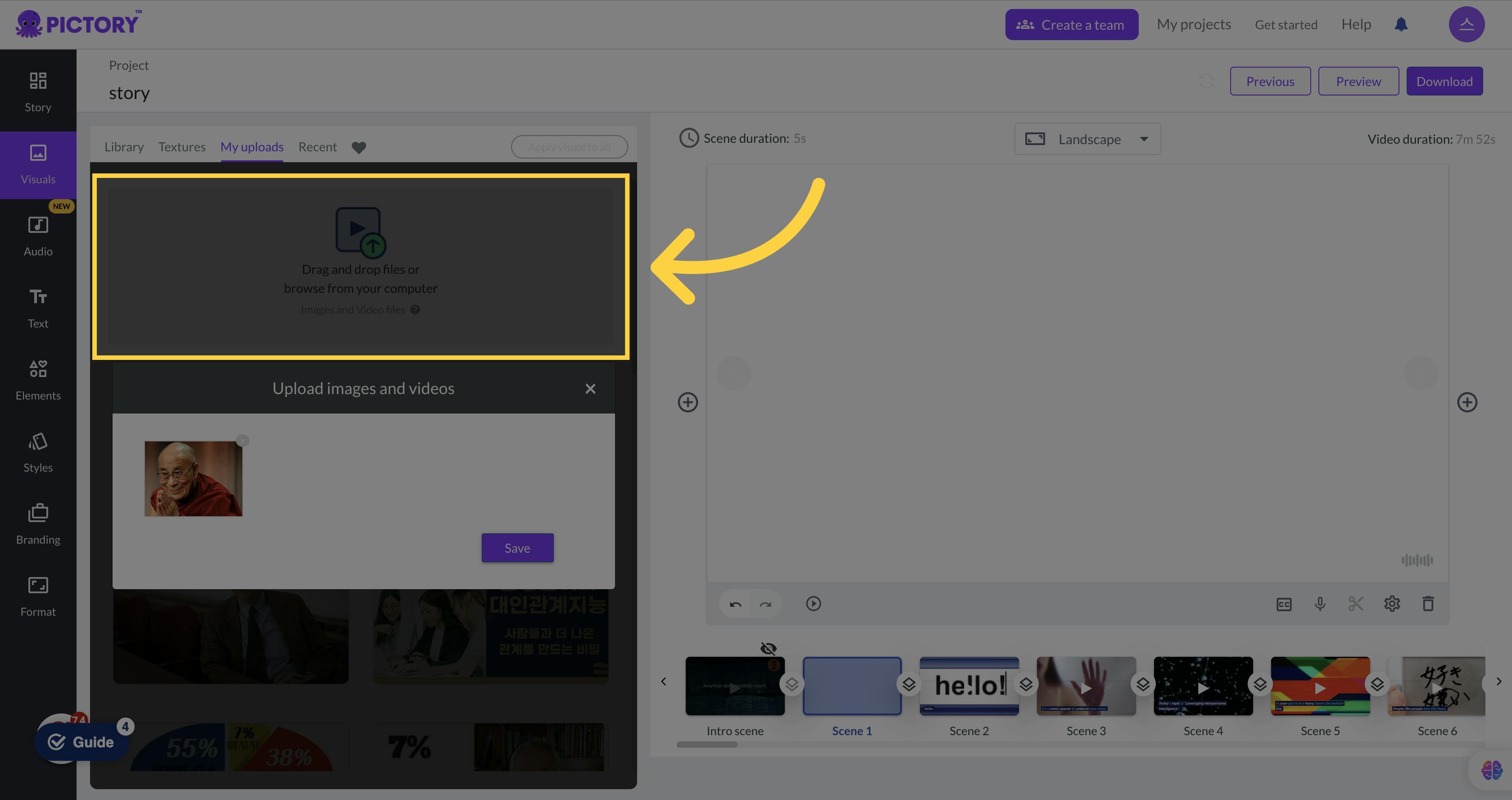
Task: Open the transition icon after Scene 1
Action: coord(909,684)
